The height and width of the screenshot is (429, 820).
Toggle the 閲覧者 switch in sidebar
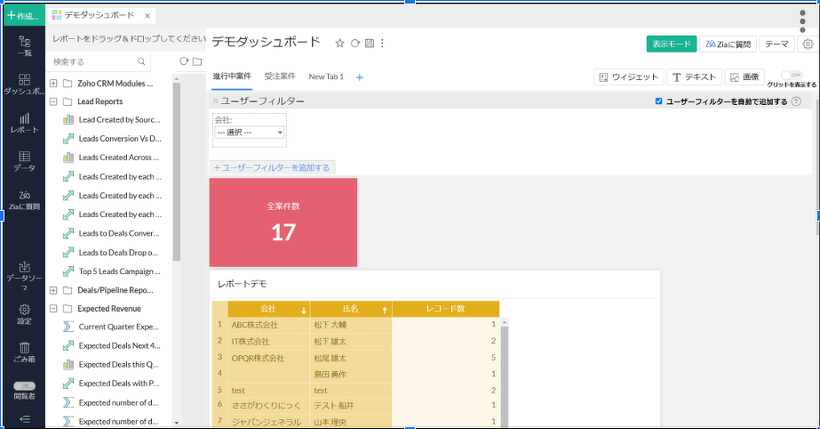pos(23,386)
